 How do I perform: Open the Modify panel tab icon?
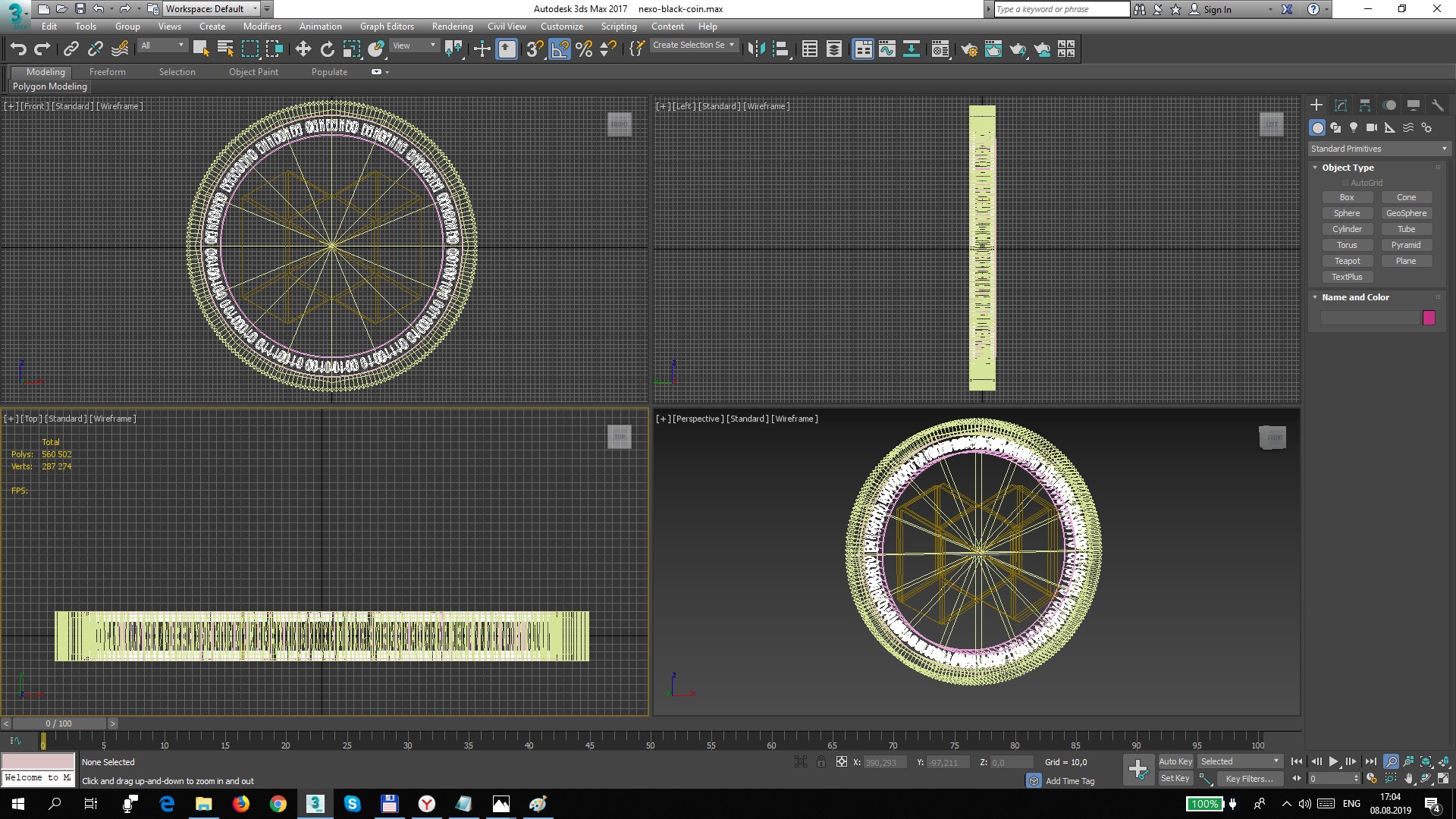click(1341, 105)
